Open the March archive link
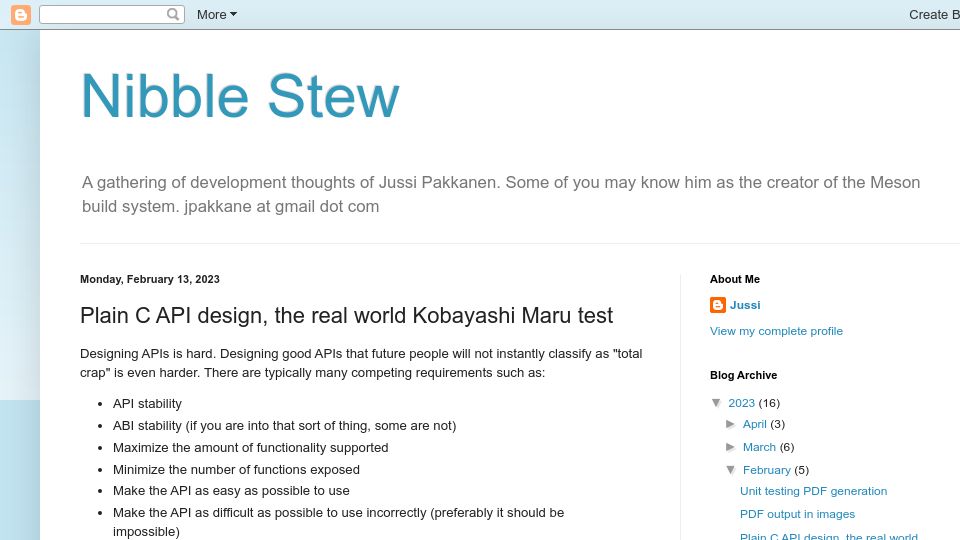The height and width of the screenshot is (540, 960). click(759, 447)
